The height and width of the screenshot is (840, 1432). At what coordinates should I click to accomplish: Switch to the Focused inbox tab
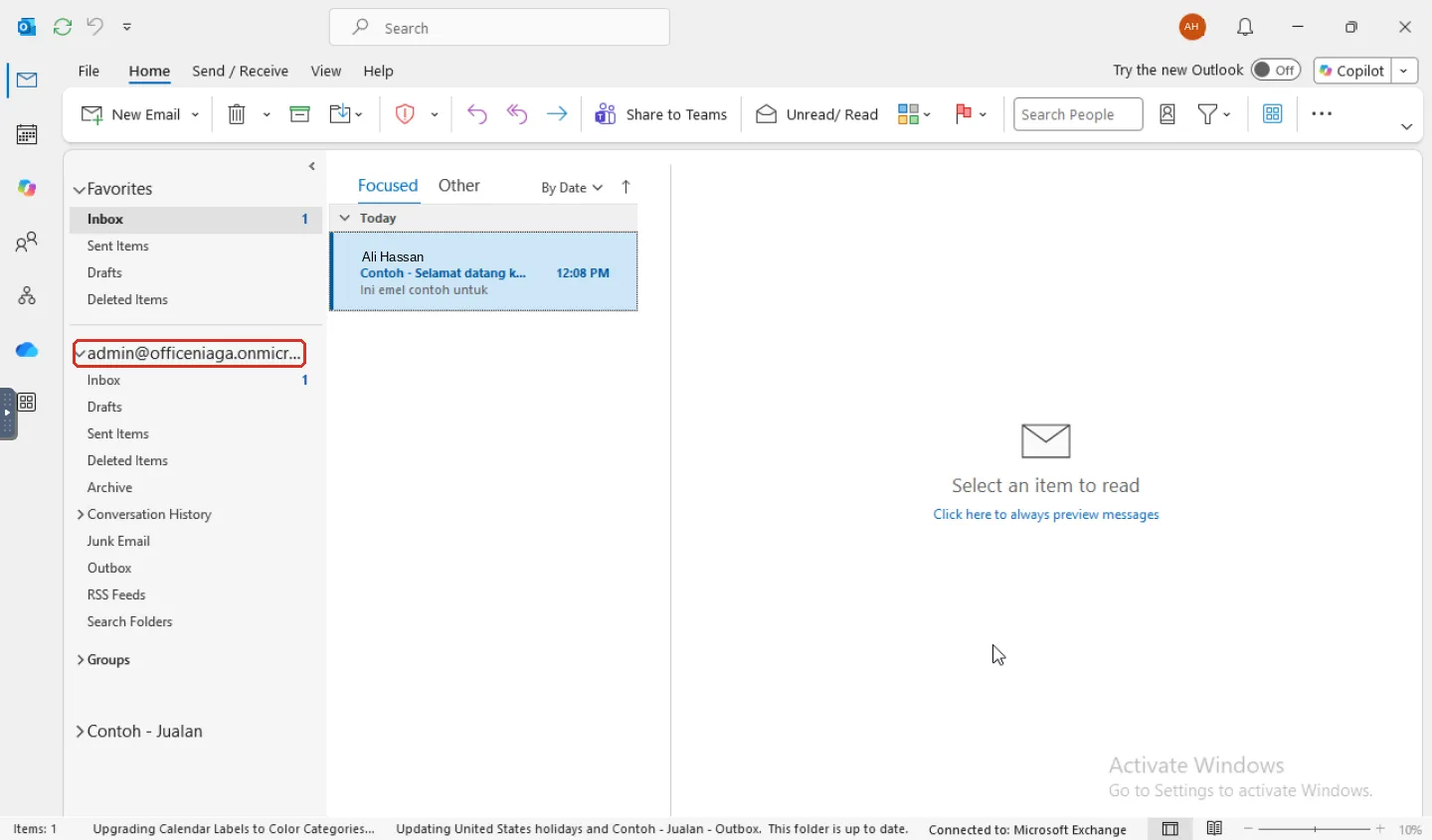(x=388, y=186)
